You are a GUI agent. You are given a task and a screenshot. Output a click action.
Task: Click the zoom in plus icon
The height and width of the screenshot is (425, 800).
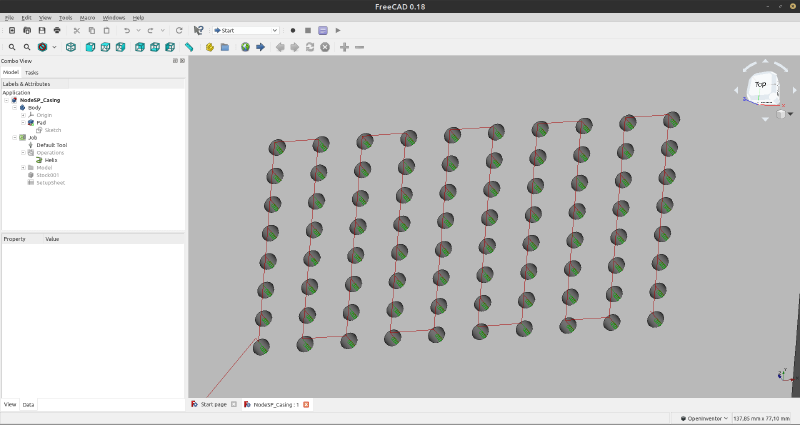coord(345,47)
